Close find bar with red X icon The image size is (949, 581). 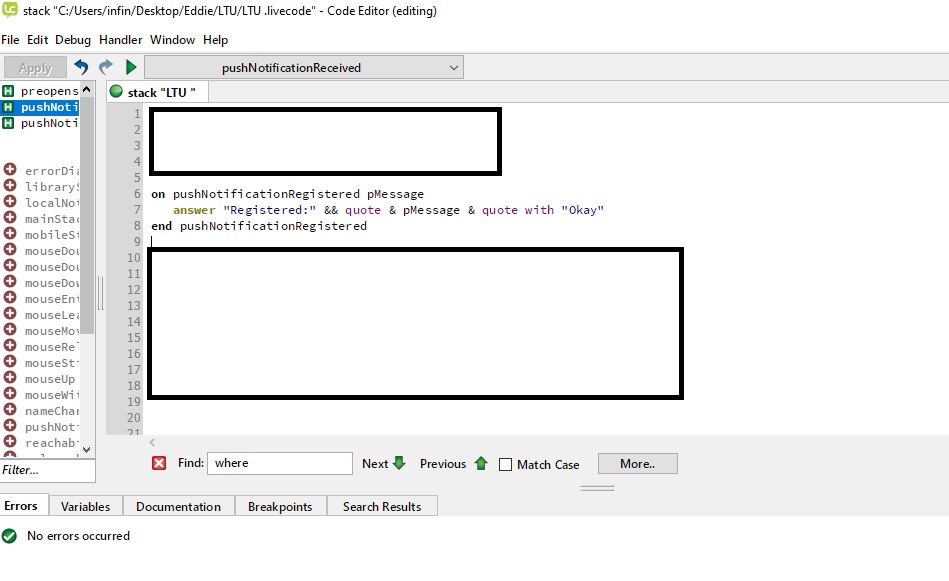159,463
